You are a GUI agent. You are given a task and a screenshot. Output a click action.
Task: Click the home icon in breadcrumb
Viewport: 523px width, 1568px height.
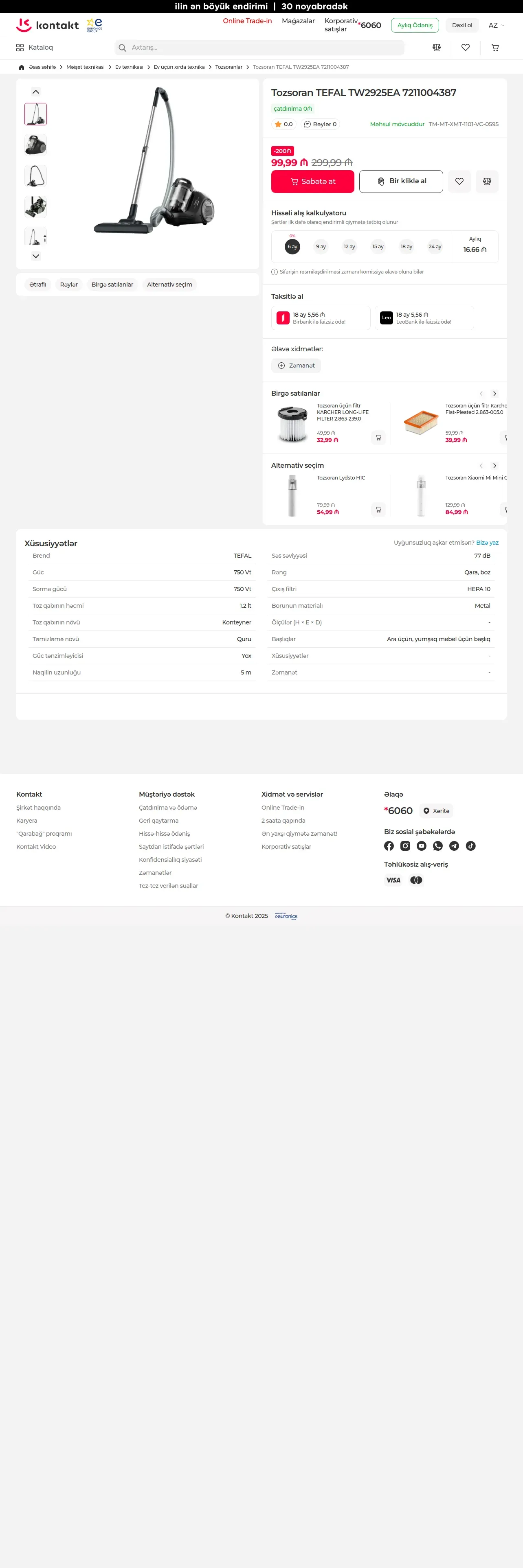[21, 67]
